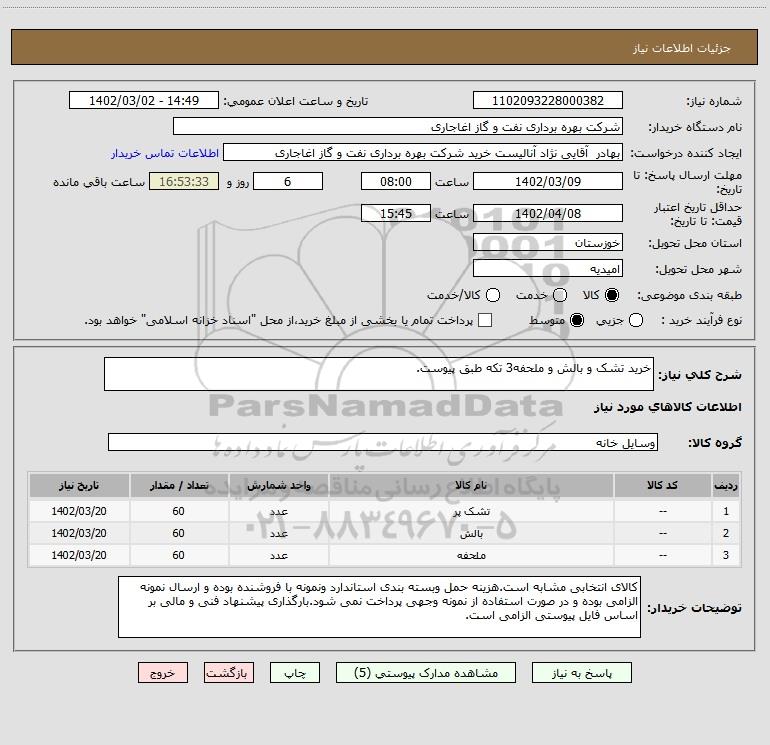
Task: Click the 'بازگشت' back button
Action: click(x=229, y=673)
